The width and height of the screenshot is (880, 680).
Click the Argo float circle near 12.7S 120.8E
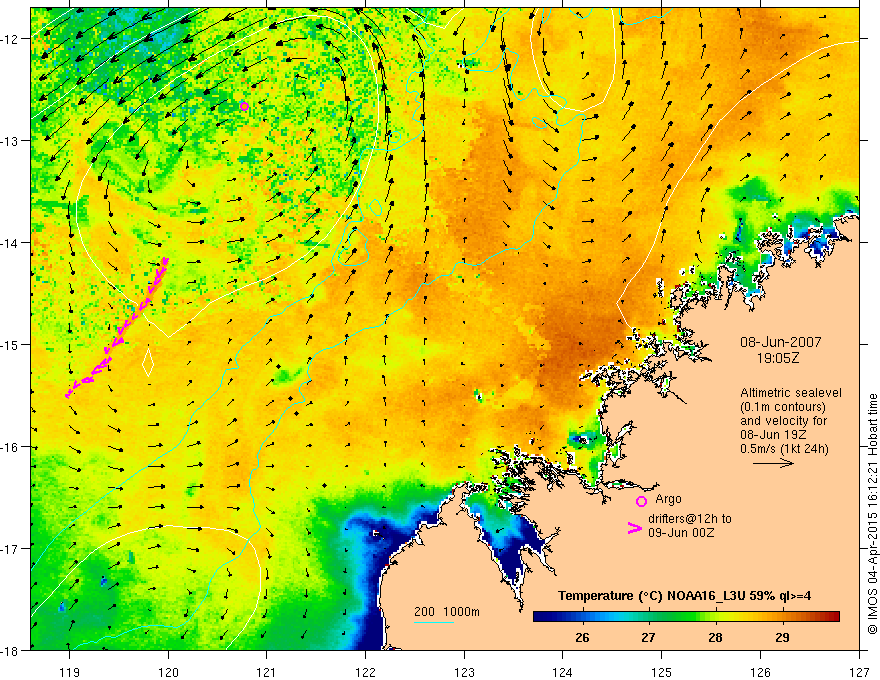coord(244,107)
